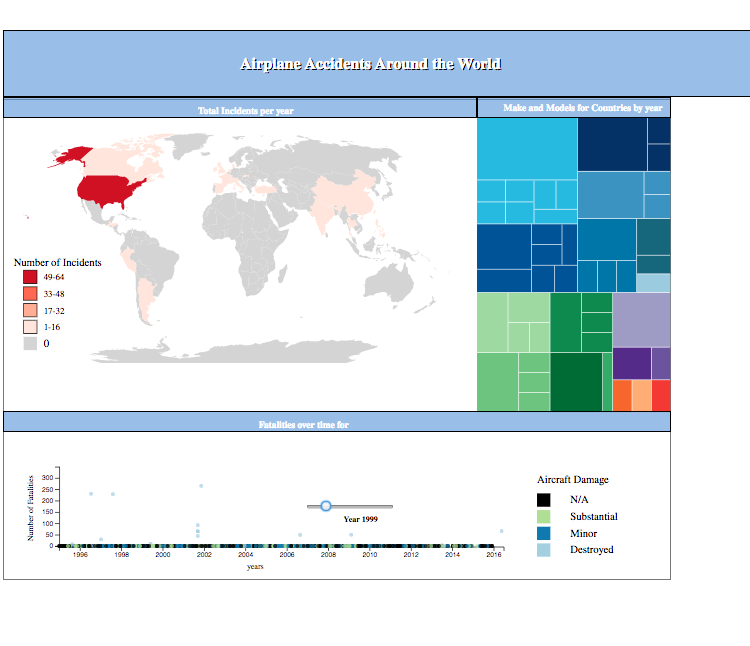Select the lavender purple treemap block
This screenshot has width=750, height=646.
point(641,320)
